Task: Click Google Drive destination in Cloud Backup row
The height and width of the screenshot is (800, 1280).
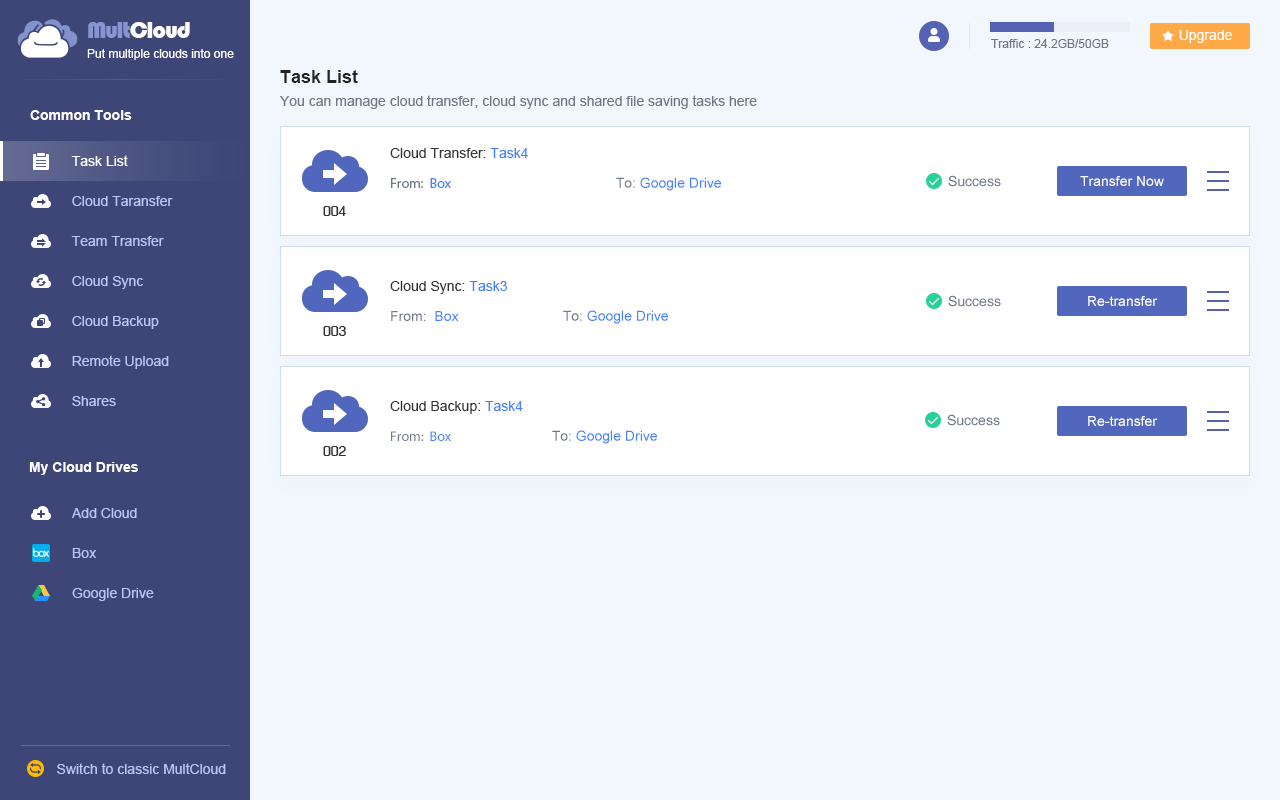Action: coord(616,436)
